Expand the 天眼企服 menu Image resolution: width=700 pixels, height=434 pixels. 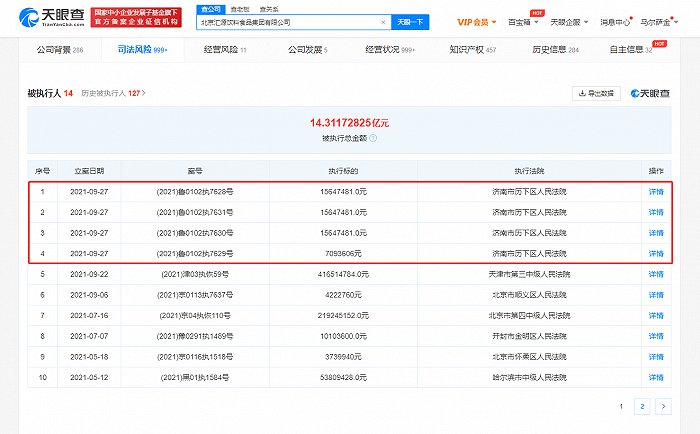(x=569, y=22)
